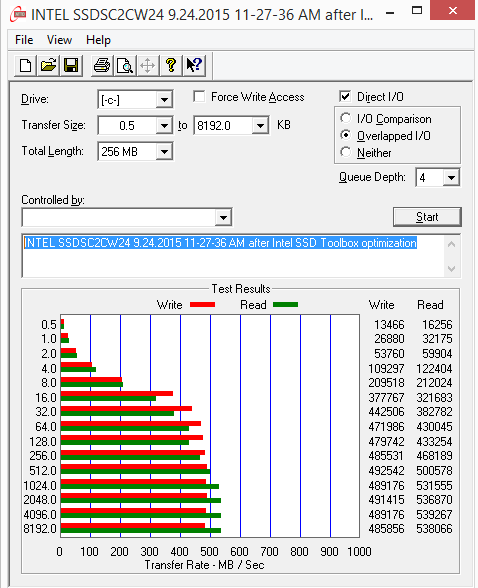Click the Start button
This screenshot has width=478, height=588.
(x=427, y=217)
